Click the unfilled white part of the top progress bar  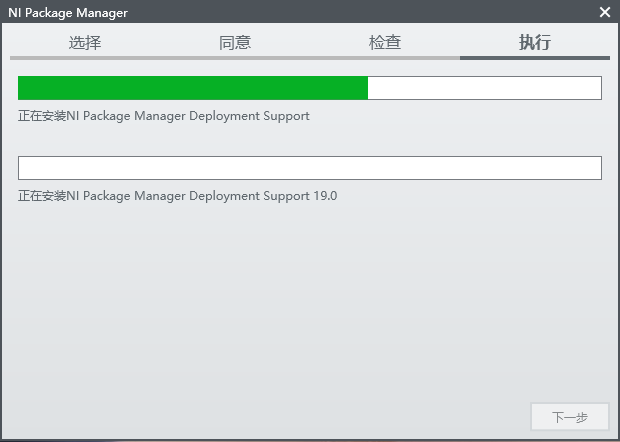coord(484,88)
